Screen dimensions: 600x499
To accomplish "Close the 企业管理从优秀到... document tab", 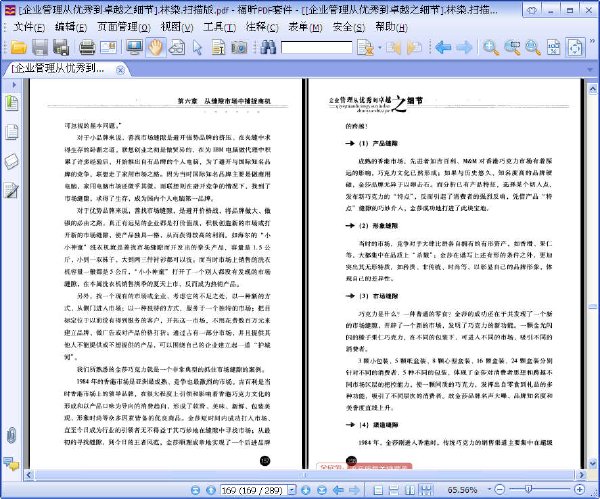I will tap(120, 70).
